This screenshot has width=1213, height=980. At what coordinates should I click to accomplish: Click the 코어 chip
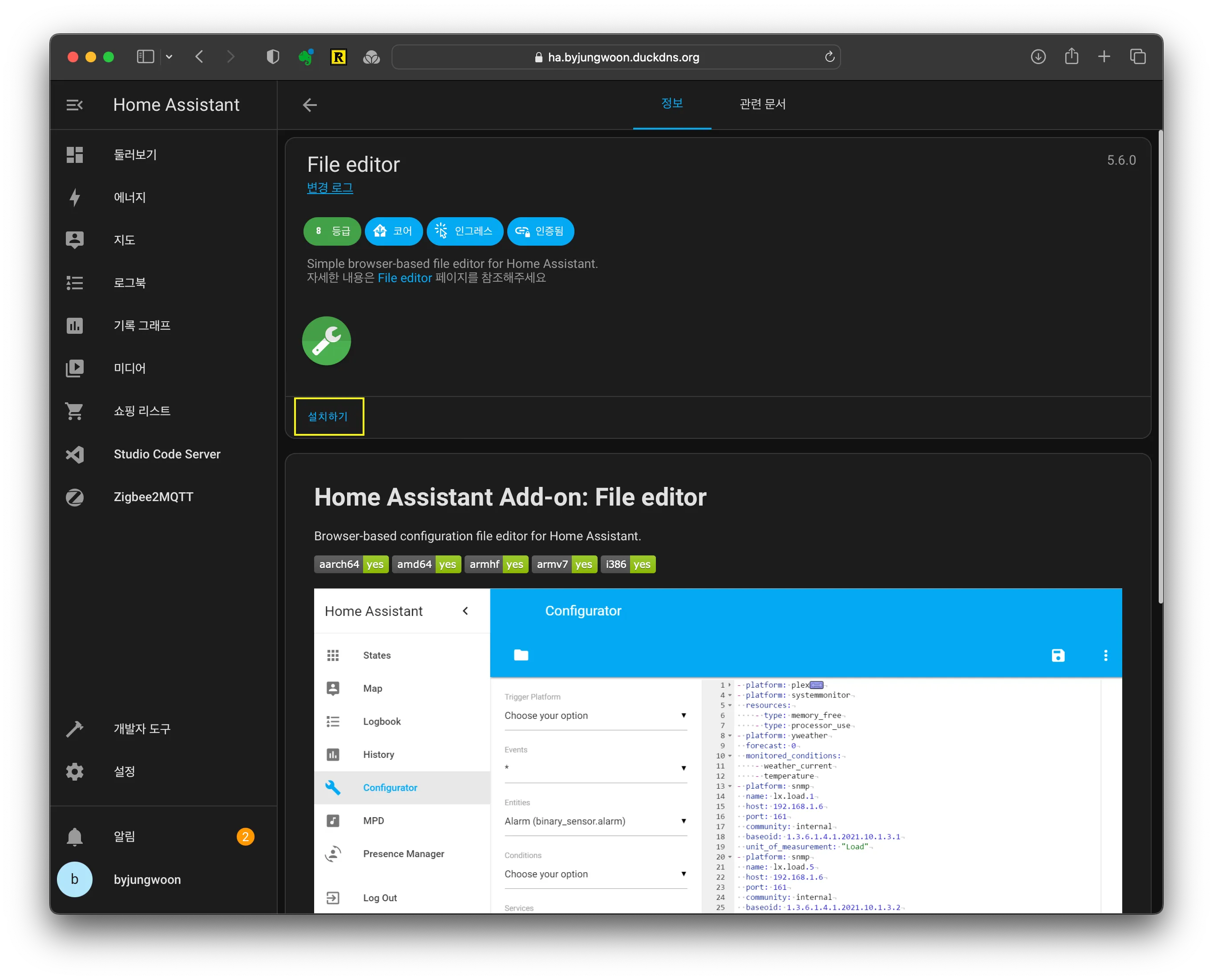coord(393,231)
